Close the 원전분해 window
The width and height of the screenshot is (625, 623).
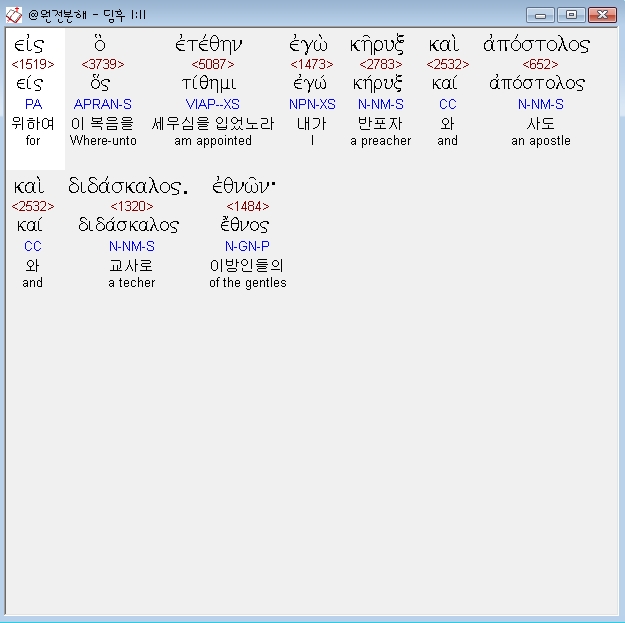pyautogui.click(x=602, y=15)
